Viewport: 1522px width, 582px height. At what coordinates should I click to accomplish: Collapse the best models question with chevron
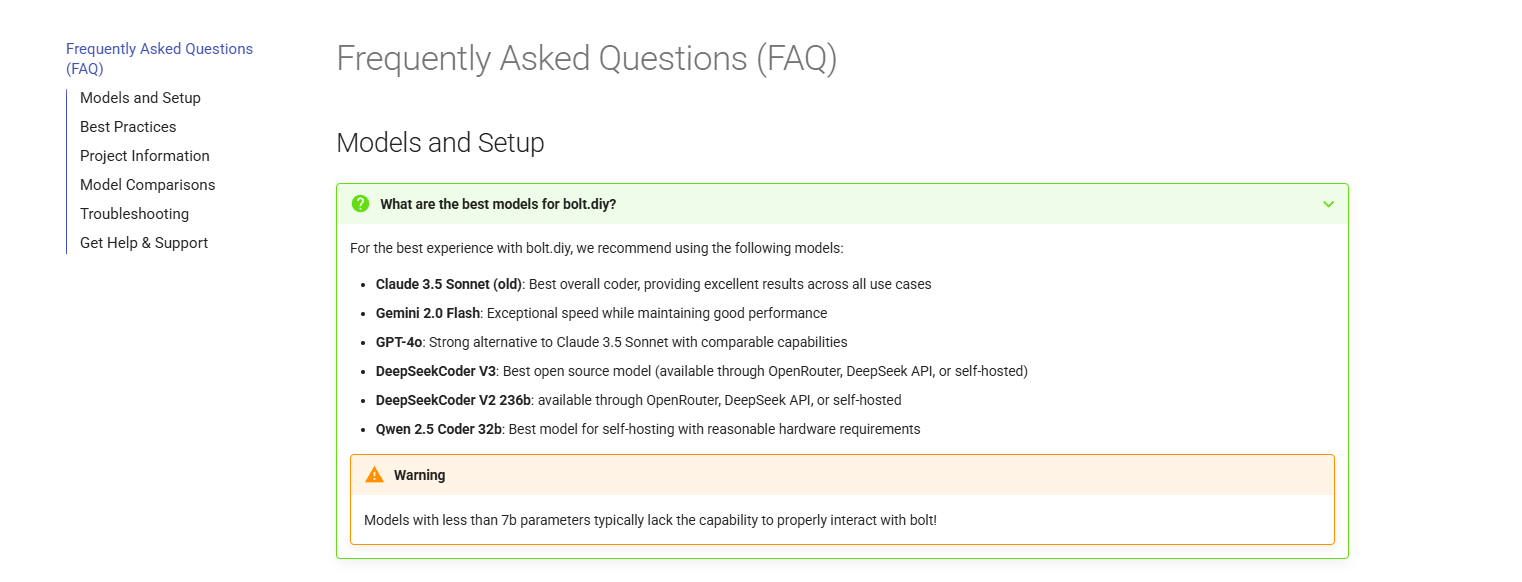coord(1328,204)
